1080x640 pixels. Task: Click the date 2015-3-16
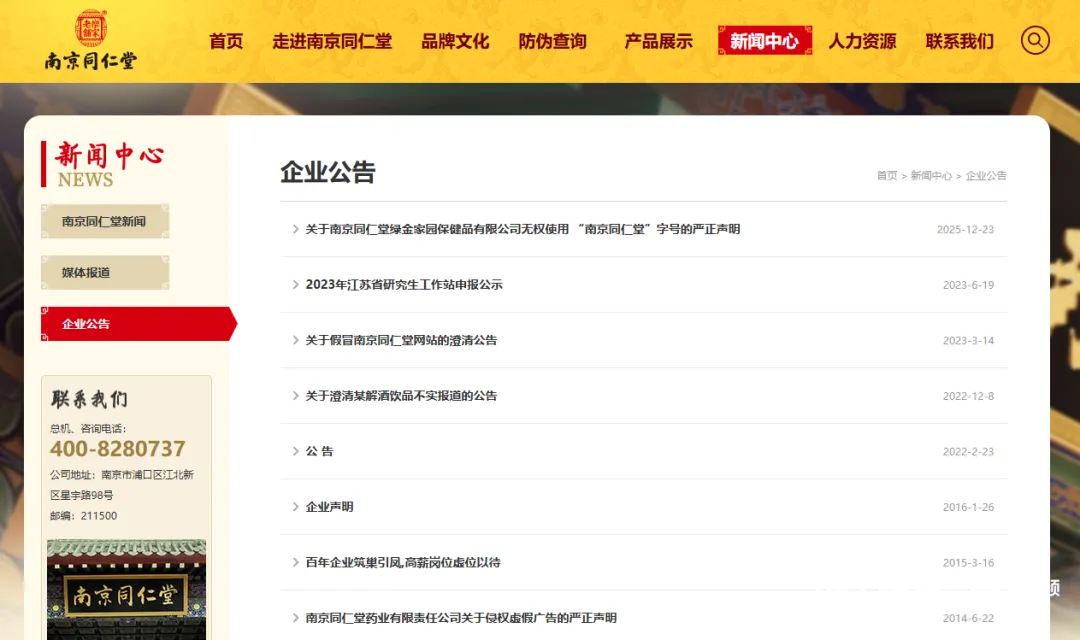pyautogui.click(x=968, y=563)
